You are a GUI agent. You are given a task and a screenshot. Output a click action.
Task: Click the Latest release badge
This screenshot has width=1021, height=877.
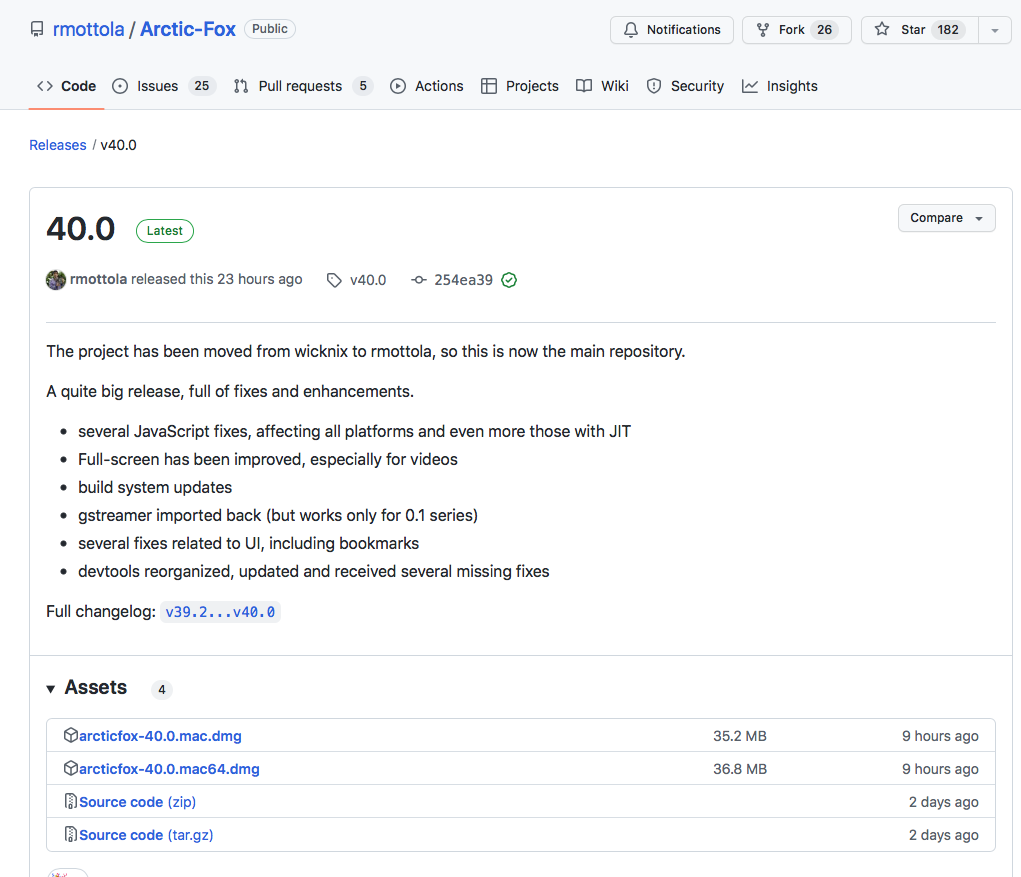coord(165,231)
